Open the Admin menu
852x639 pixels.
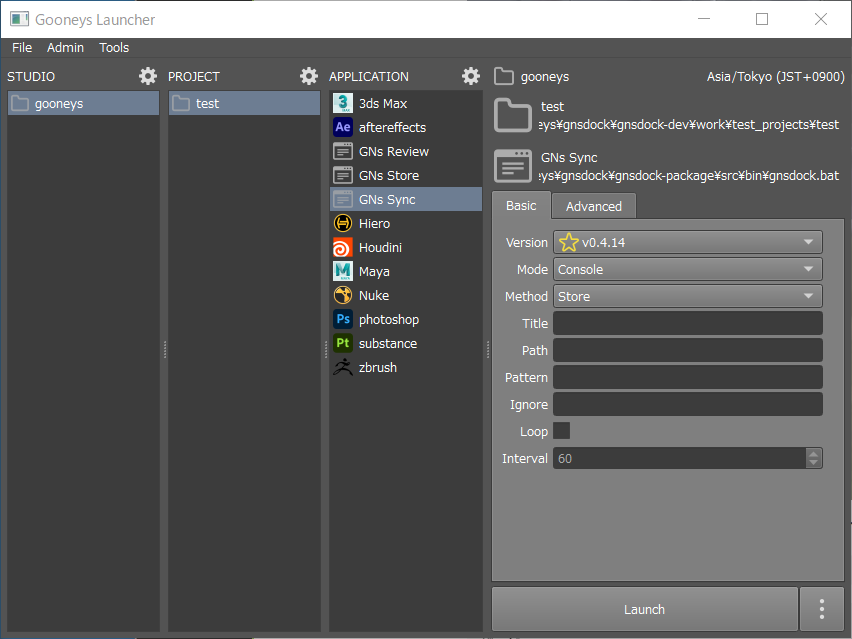coord(65,47)
